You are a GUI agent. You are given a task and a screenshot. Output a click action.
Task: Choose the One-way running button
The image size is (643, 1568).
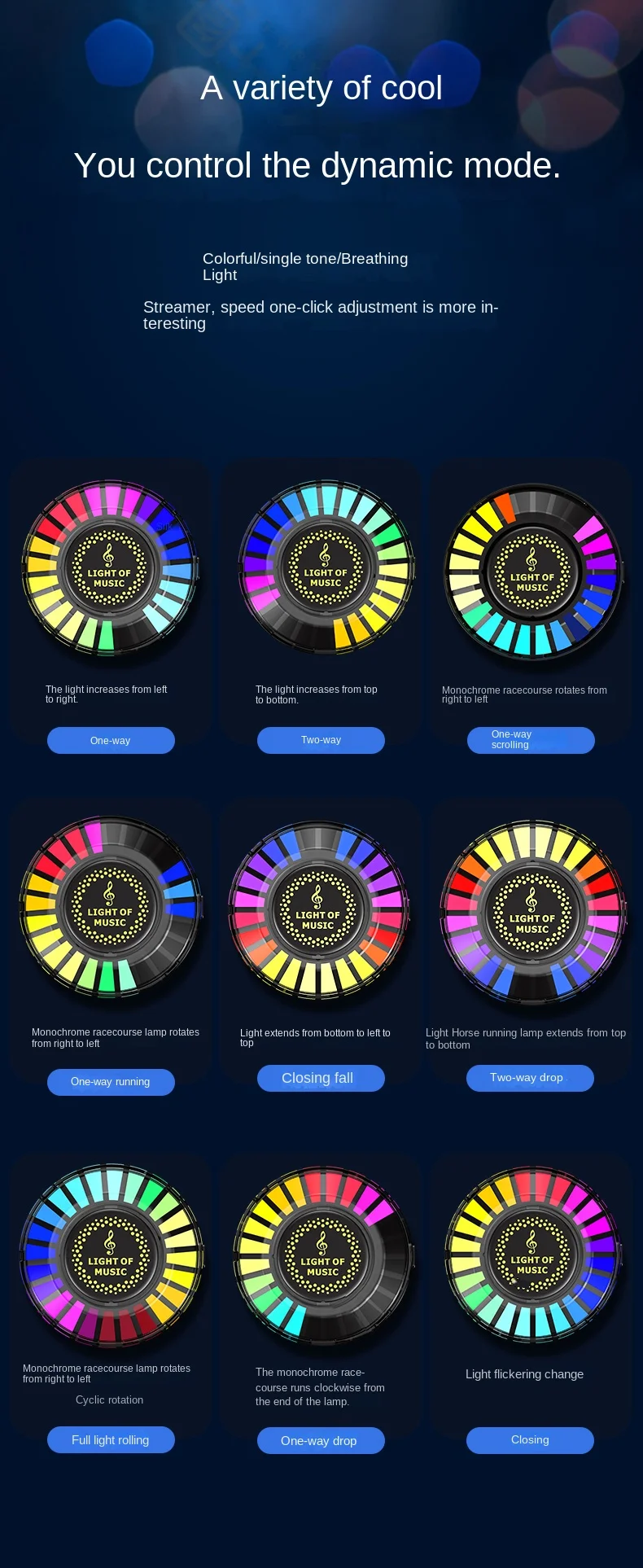[111, 1082]
